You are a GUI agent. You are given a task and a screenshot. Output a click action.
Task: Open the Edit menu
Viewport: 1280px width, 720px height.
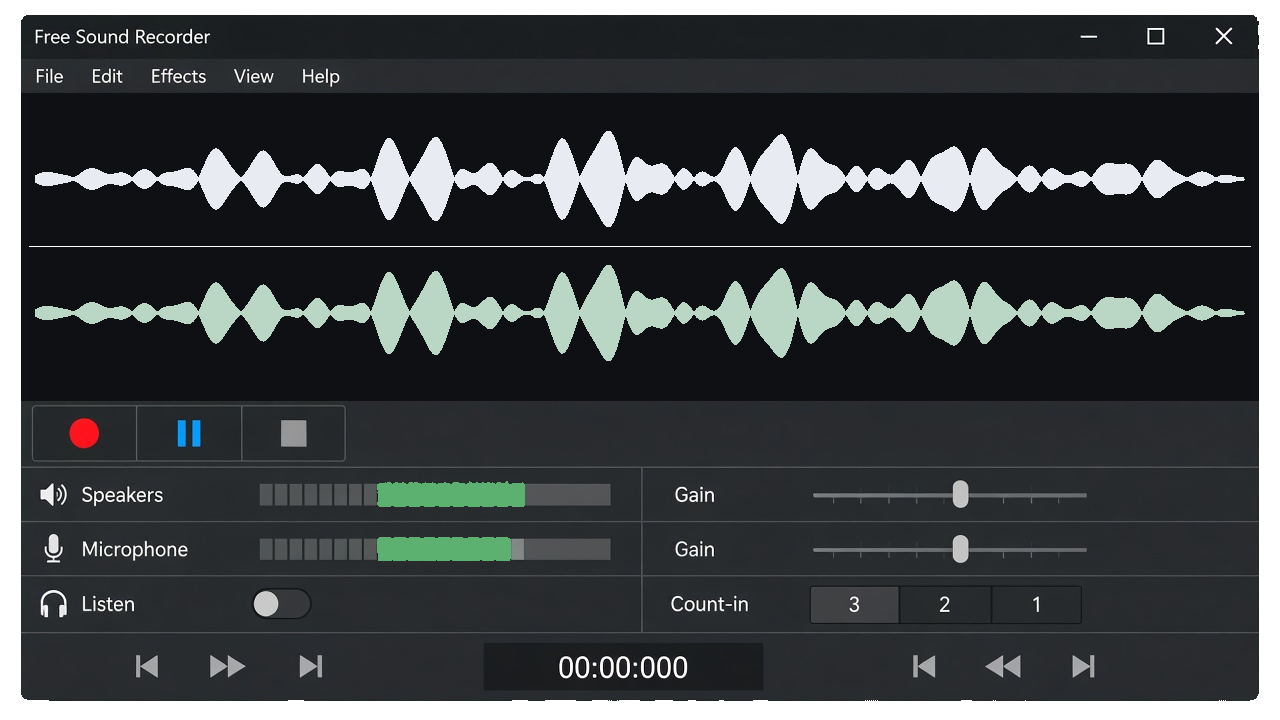click(x=107, y=76)
